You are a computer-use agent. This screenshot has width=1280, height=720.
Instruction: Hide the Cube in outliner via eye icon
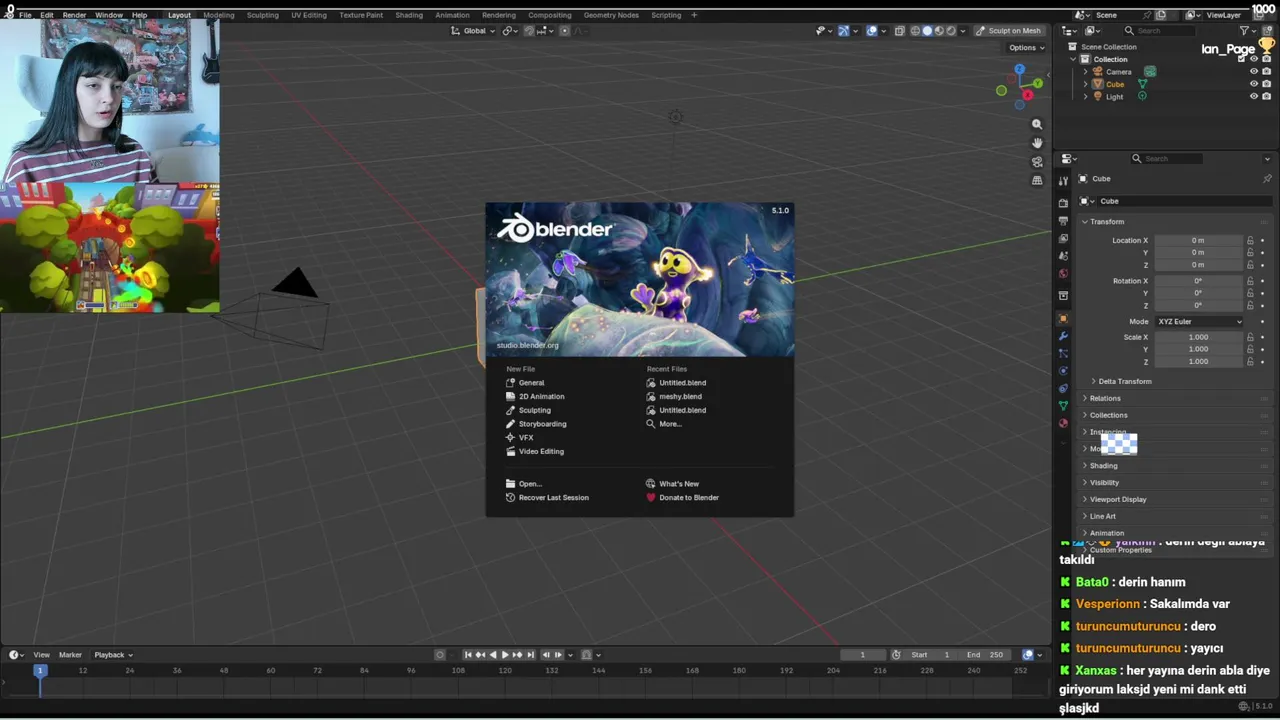[x=1254, y=84]
